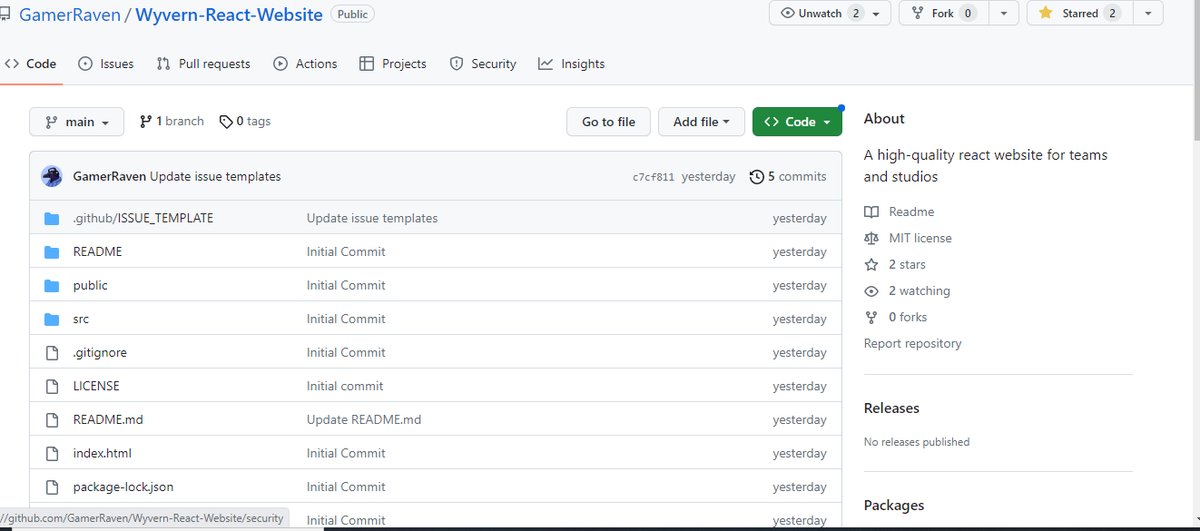
Task: Click the repository icon beside GamerRaven
Action: click(6, 15)
